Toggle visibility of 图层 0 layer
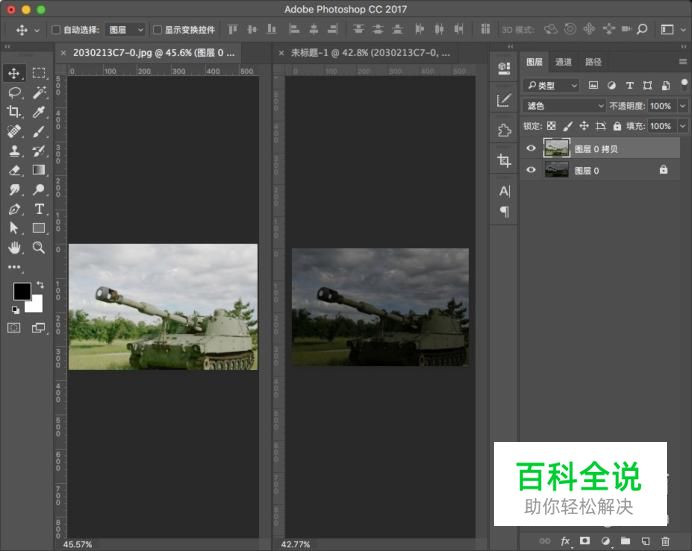The image size is (692, 551). click(531, 171)
